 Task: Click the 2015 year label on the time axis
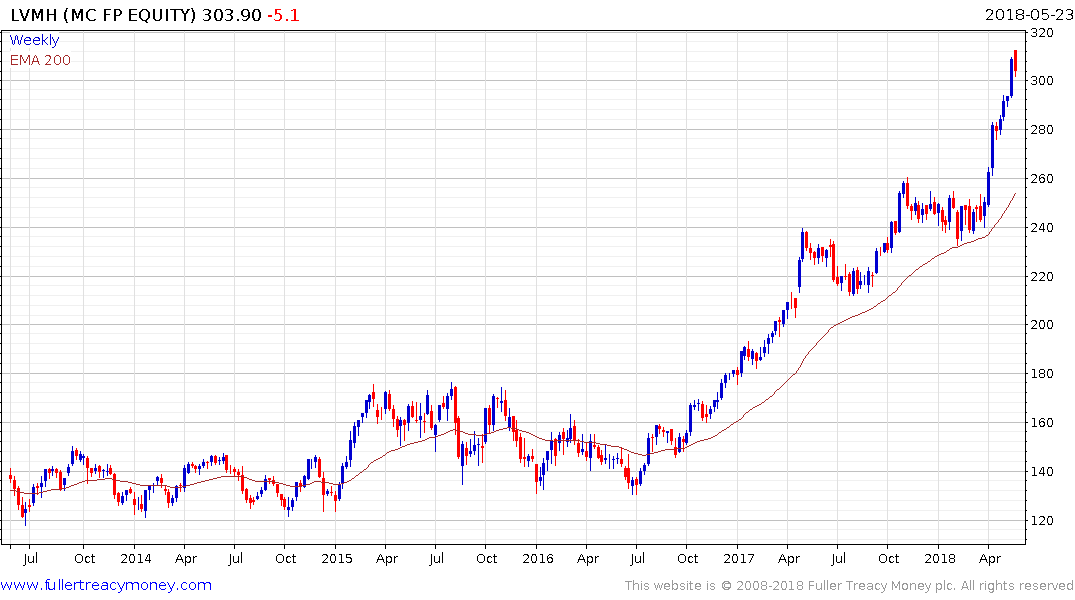click(x=337, y=559)
